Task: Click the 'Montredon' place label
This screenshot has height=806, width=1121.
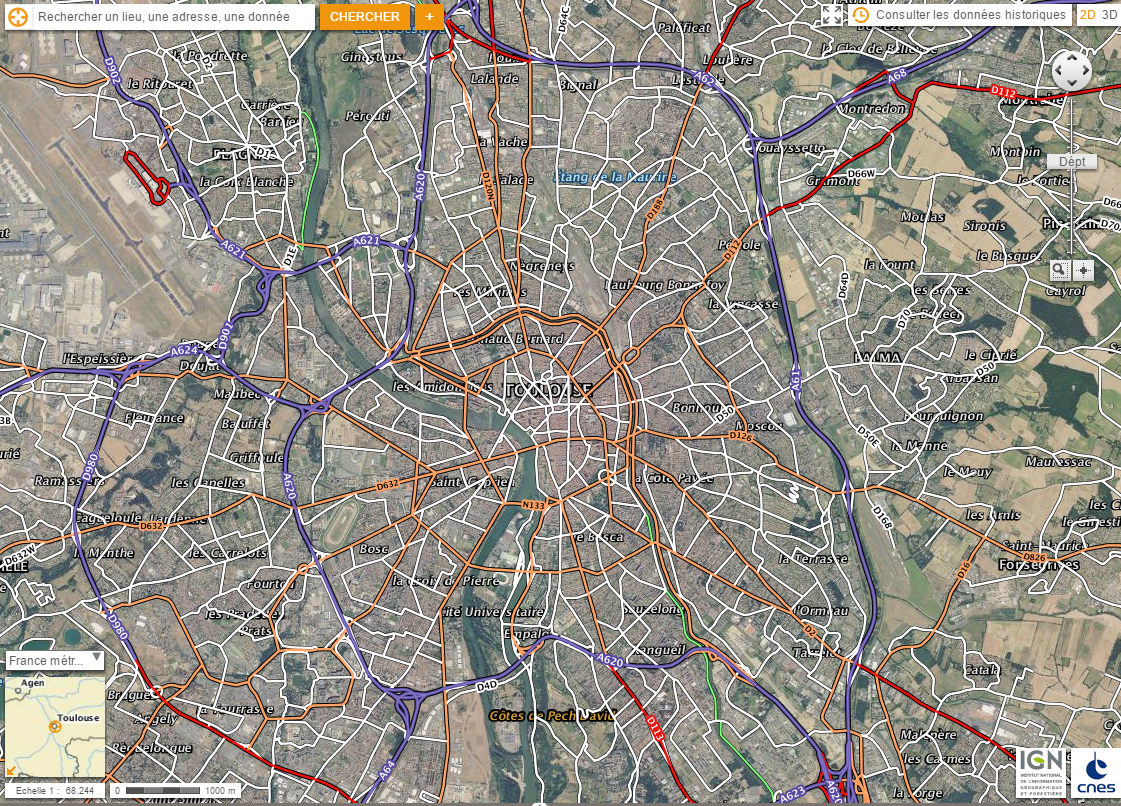Action: click(871, 108)
